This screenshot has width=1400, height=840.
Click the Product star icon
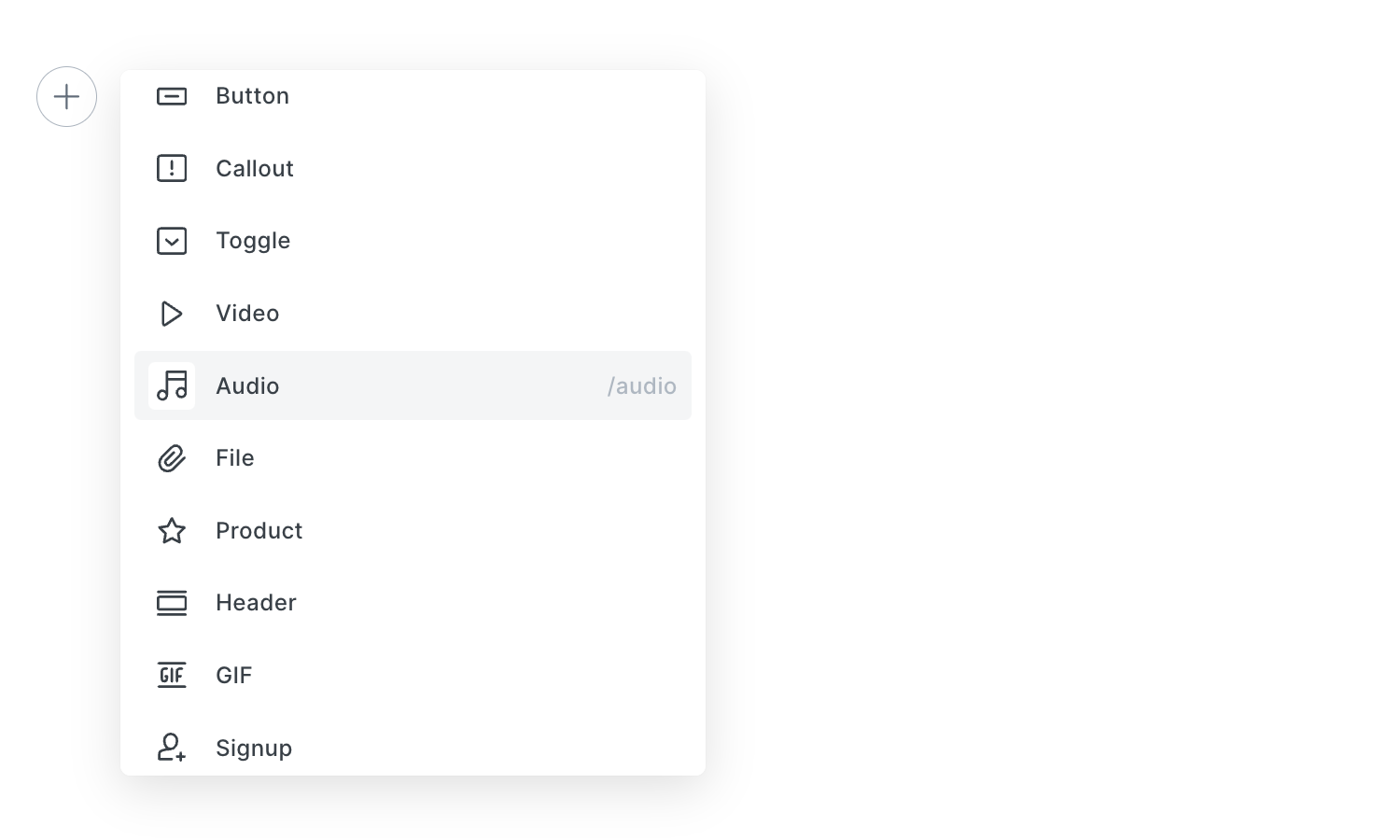coord(172,530)
